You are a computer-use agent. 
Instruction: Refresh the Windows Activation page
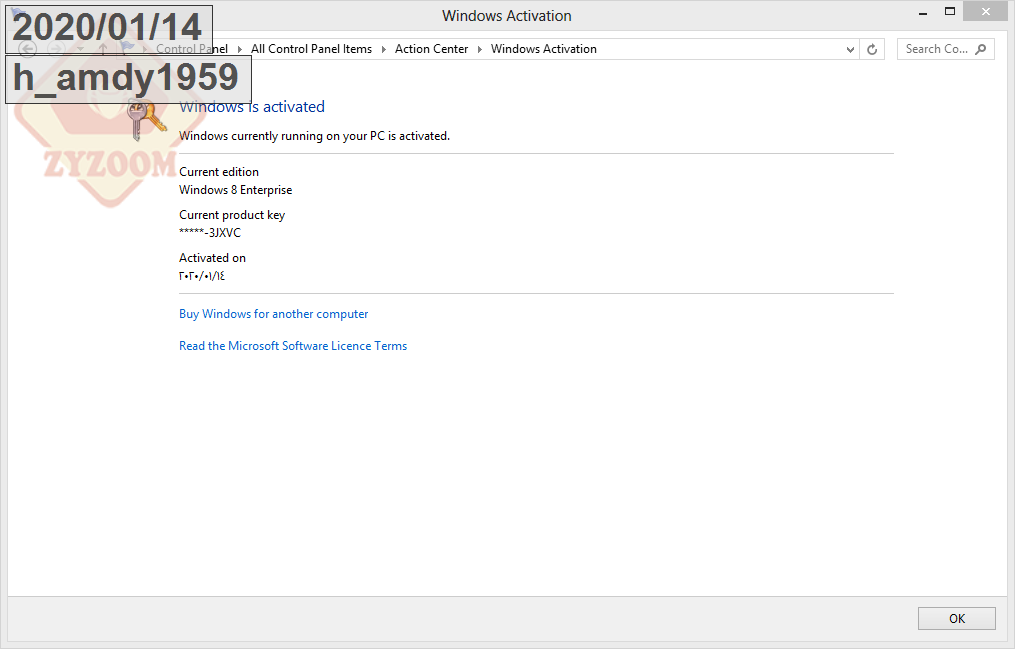[872, 49]
